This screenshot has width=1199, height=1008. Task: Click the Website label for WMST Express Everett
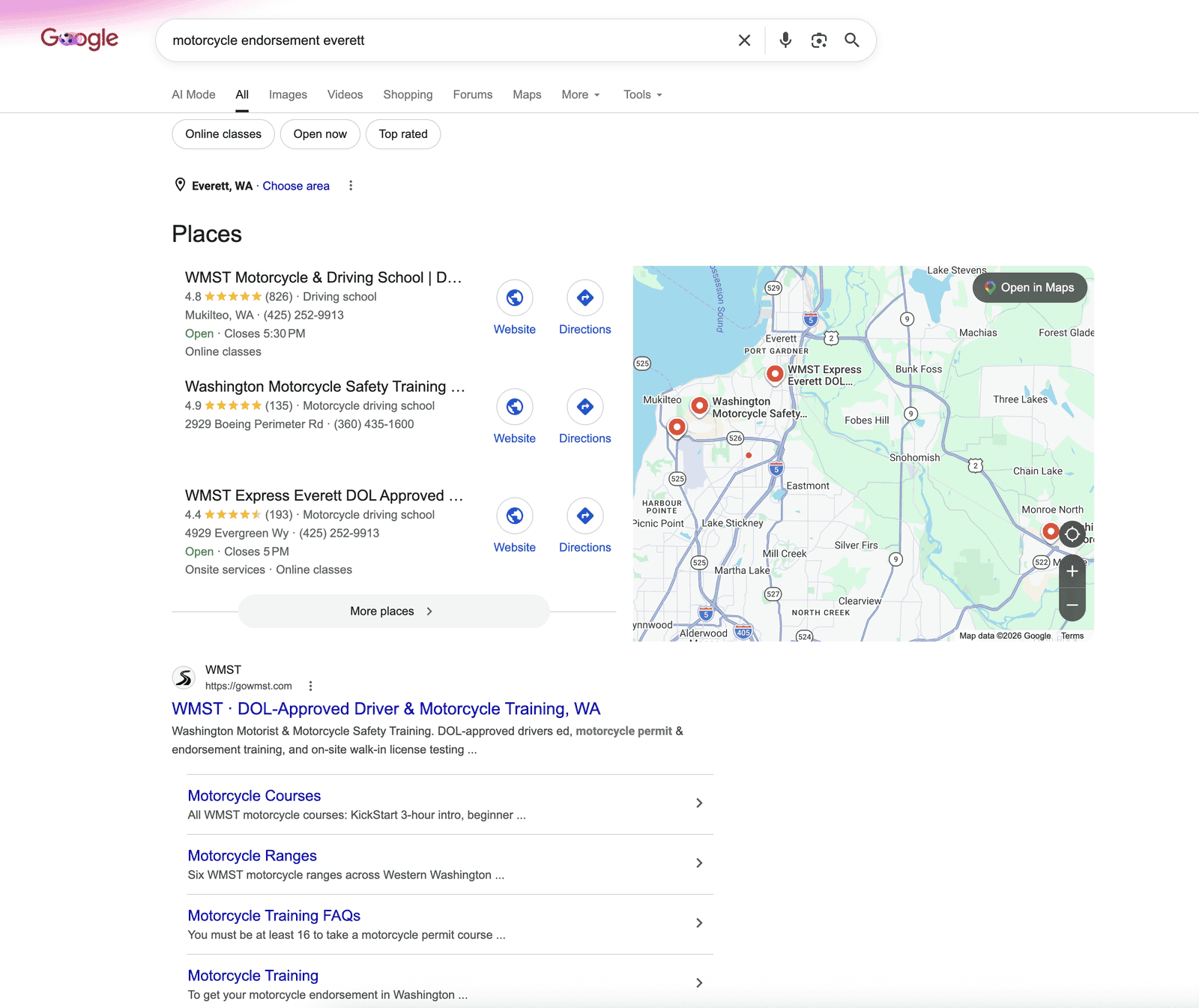coord(515,548)
